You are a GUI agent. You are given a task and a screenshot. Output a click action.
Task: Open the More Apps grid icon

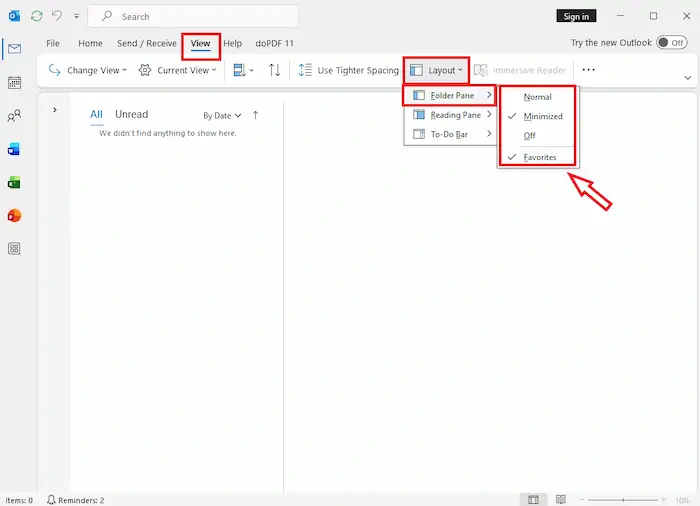14,249
